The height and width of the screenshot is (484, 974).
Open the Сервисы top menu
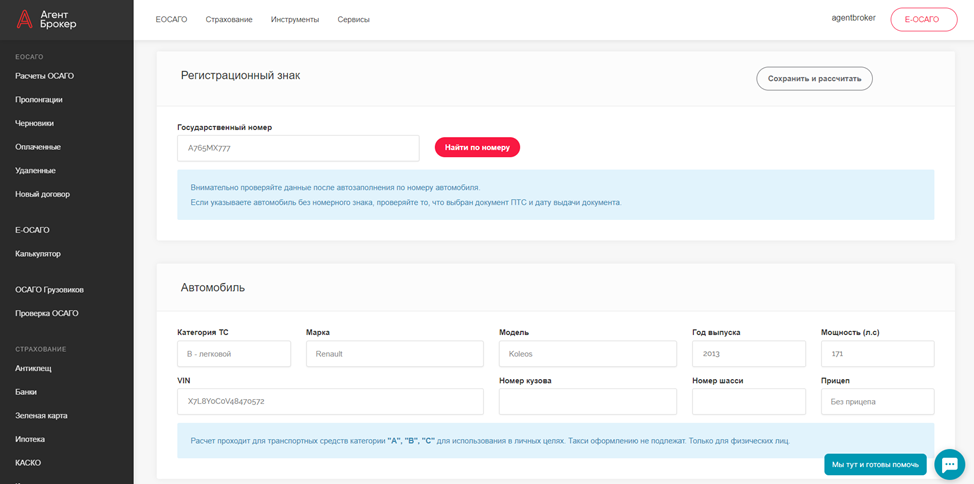(353, 20)
